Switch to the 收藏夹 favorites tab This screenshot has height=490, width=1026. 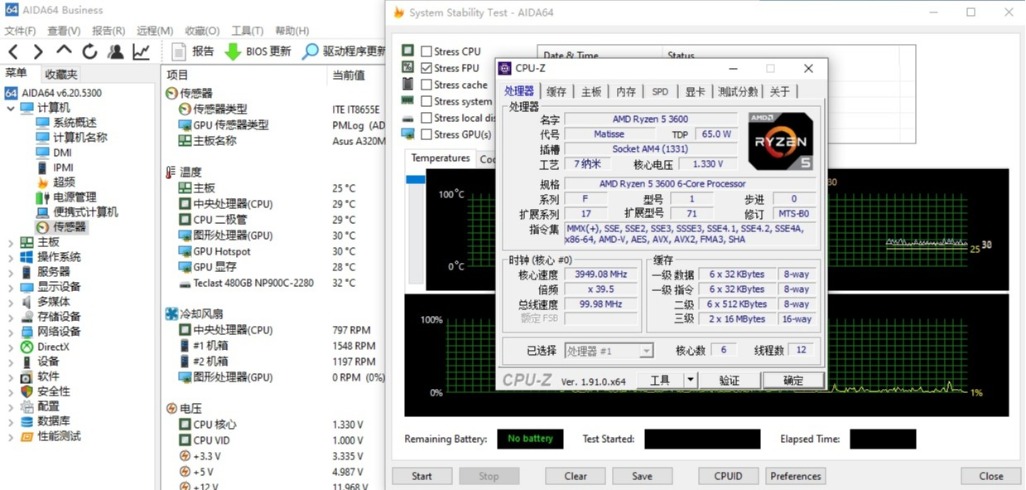62,75
